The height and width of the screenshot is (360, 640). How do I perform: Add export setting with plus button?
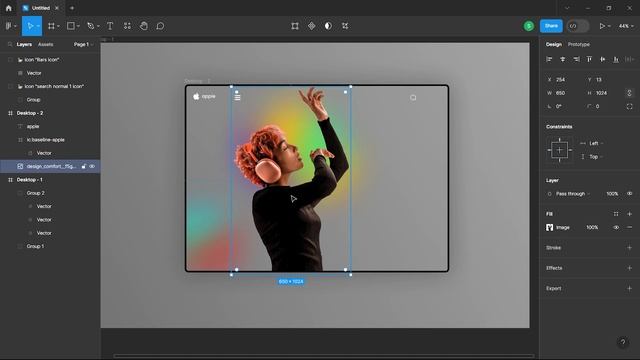629,288
